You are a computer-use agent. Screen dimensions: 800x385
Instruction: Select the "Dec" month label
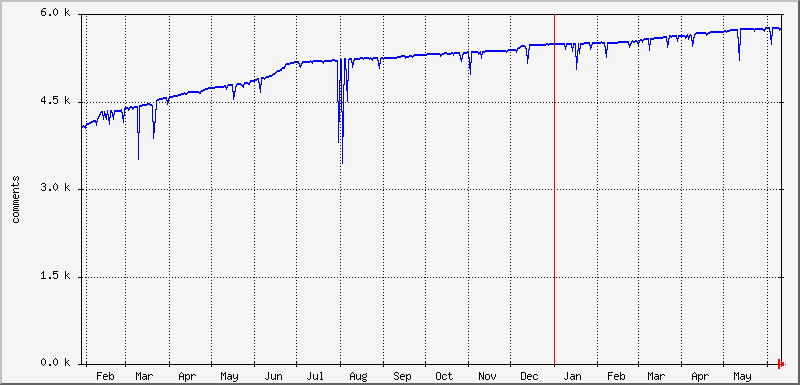click(530, 377)
